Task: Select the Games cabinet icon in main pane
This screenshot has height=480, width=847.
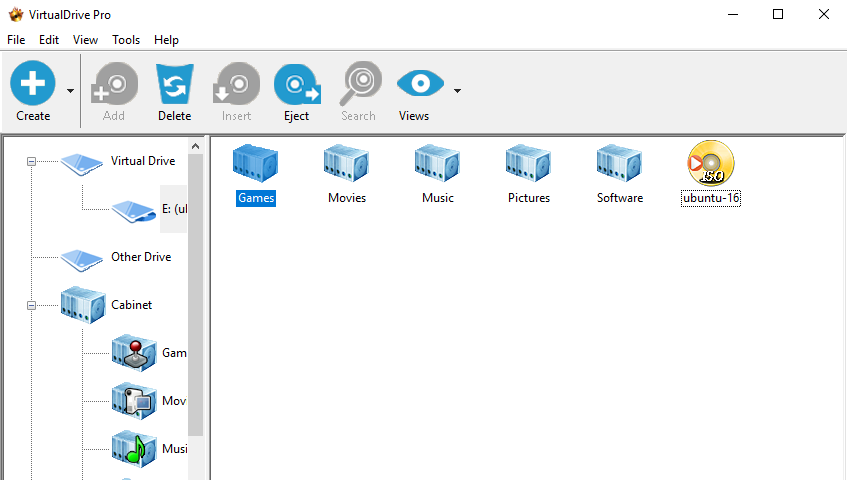Action: coord(256,163)
